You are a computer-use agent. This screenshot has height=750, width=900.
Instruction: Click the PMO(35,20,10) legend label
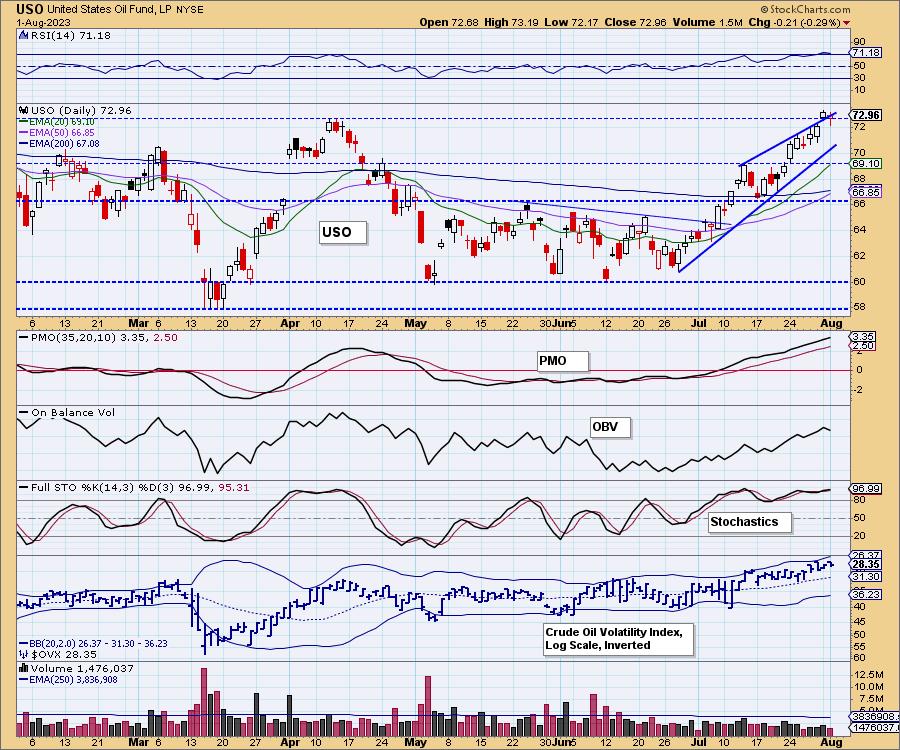click(99, 338)
